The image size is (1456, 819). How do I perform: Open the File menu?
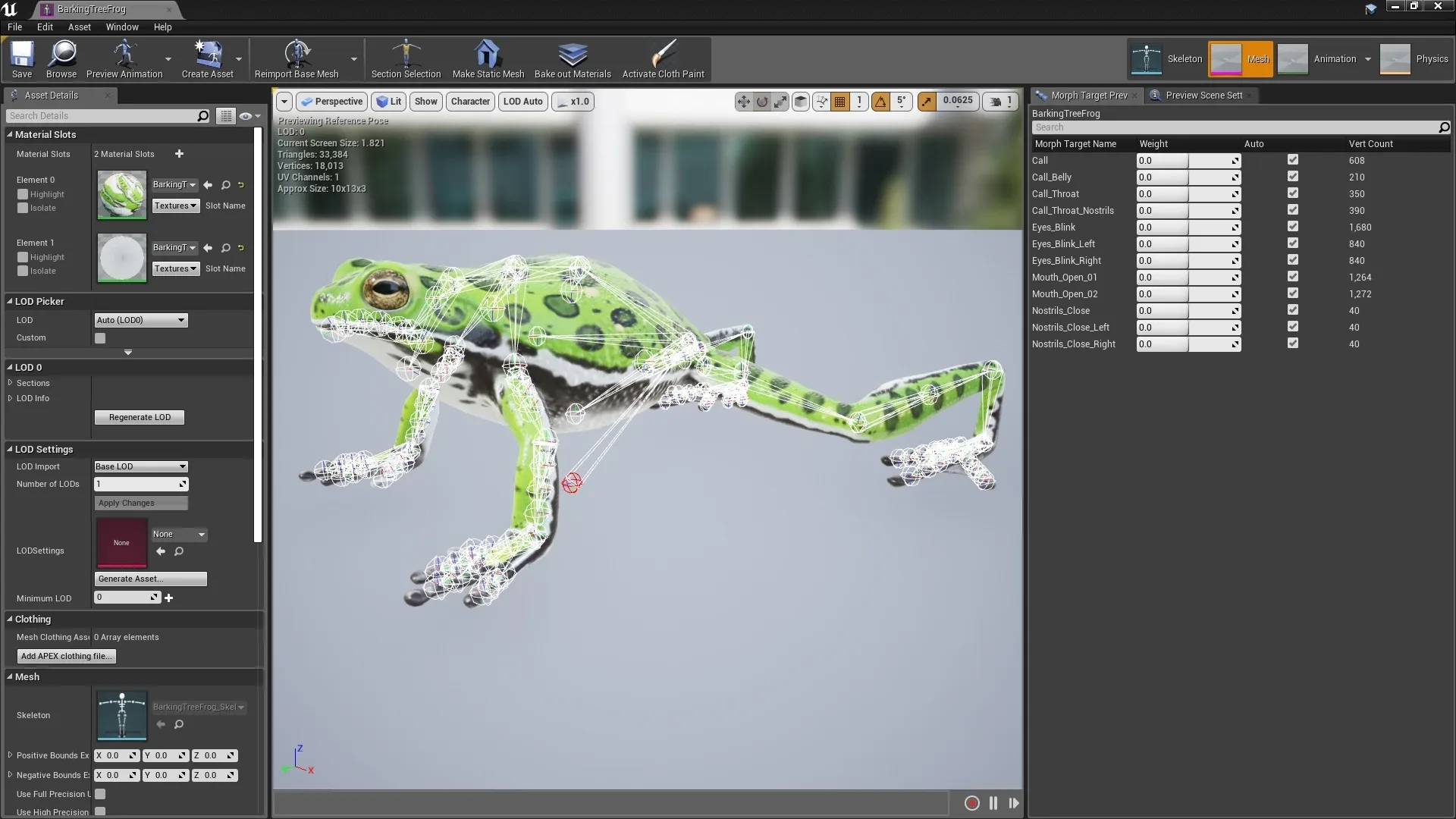[15, 27]
